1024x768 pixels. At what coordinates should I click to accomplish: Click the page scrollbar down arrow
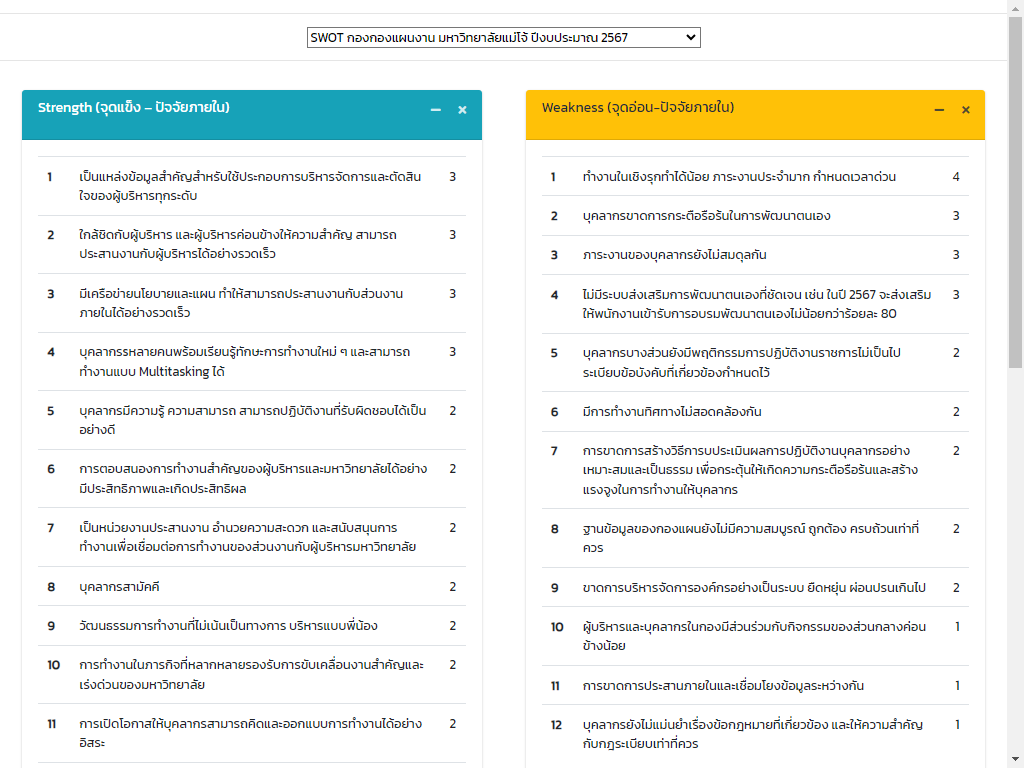point(1015,760)
